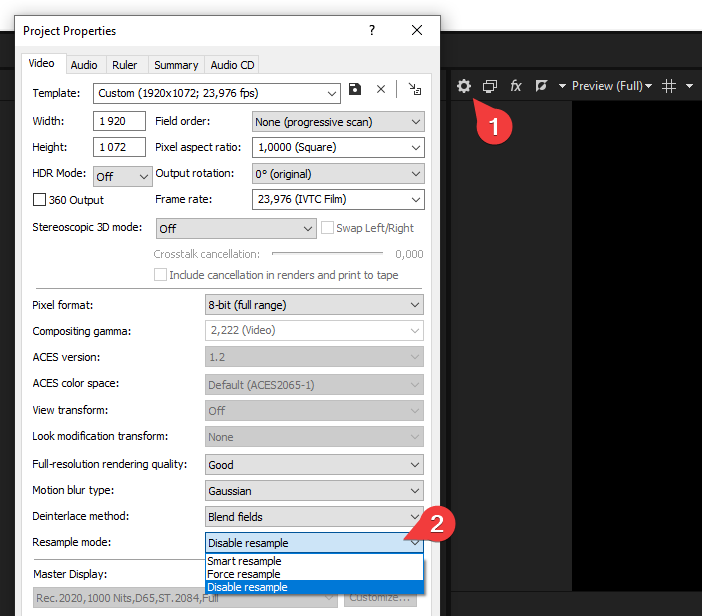Image resolution: width=702 pixels, height=616 pixels.
Task: Click the Width input field
Action: [119, 121]
